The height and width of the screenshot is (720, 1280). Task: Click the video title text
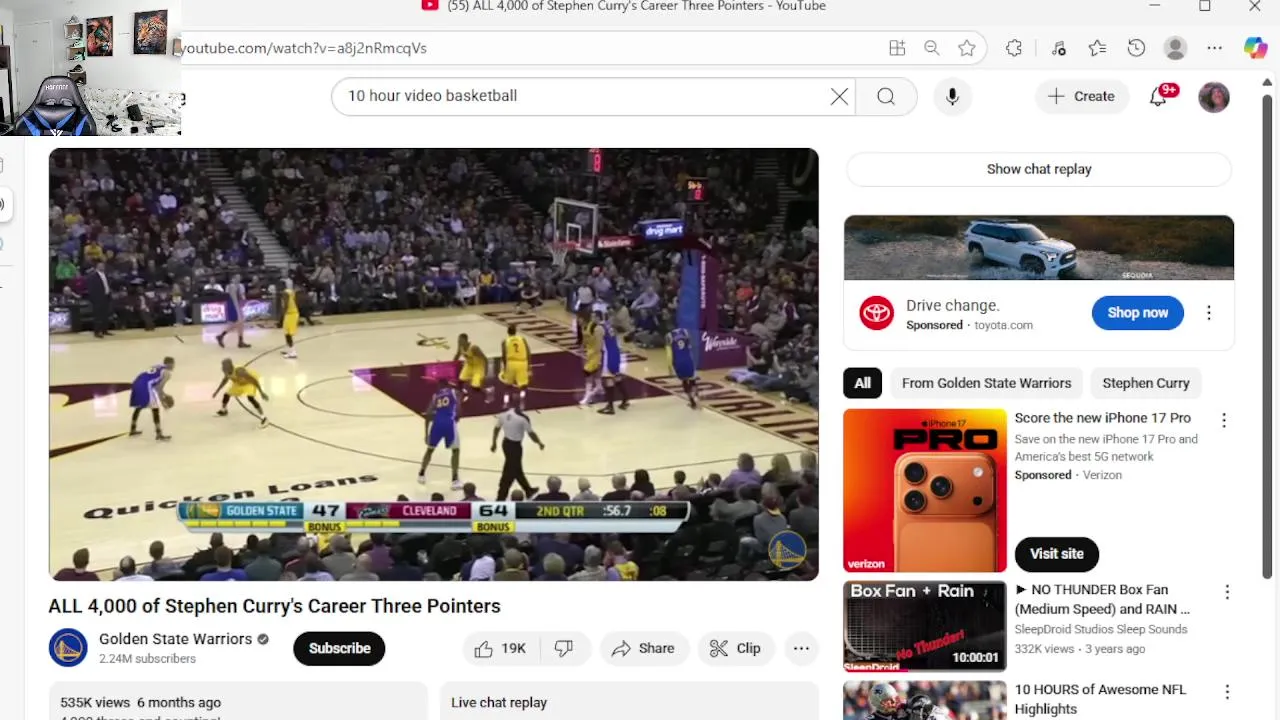pos(274,606)
